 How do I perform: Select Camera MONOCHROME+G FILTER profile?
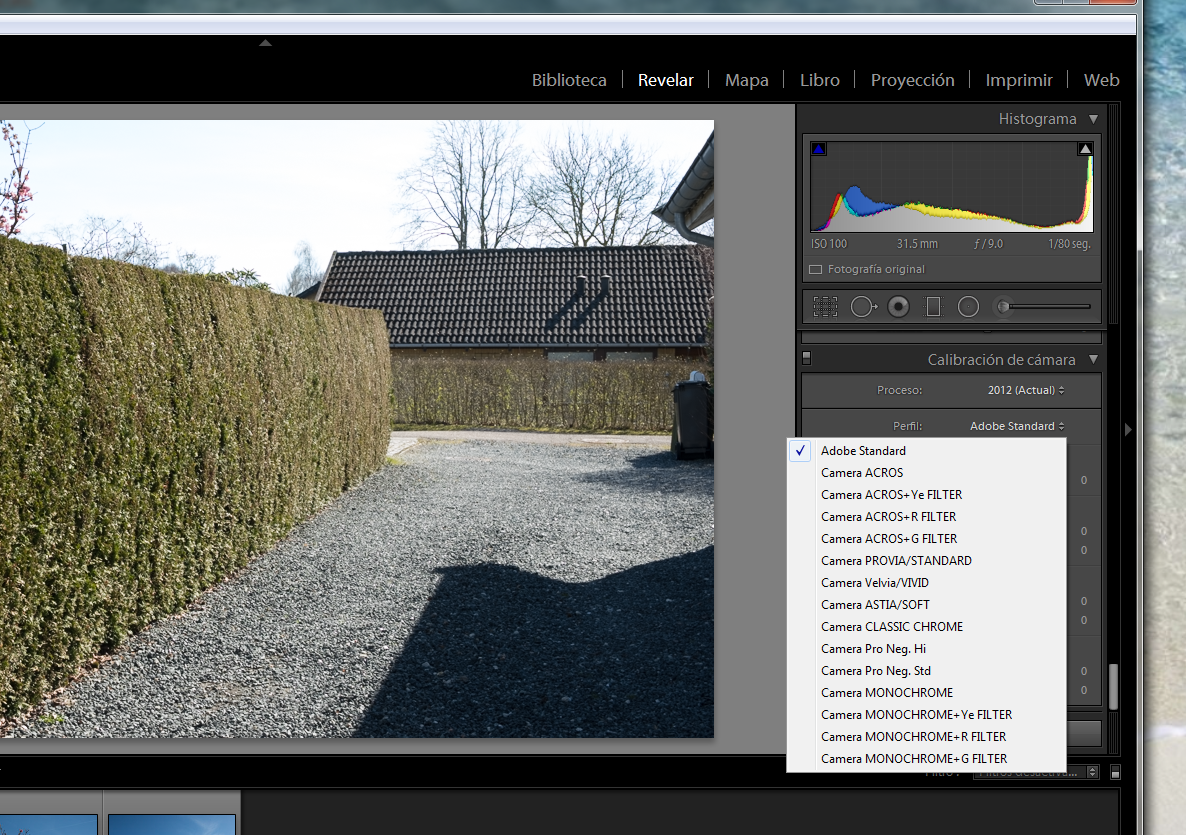point(927,758)
